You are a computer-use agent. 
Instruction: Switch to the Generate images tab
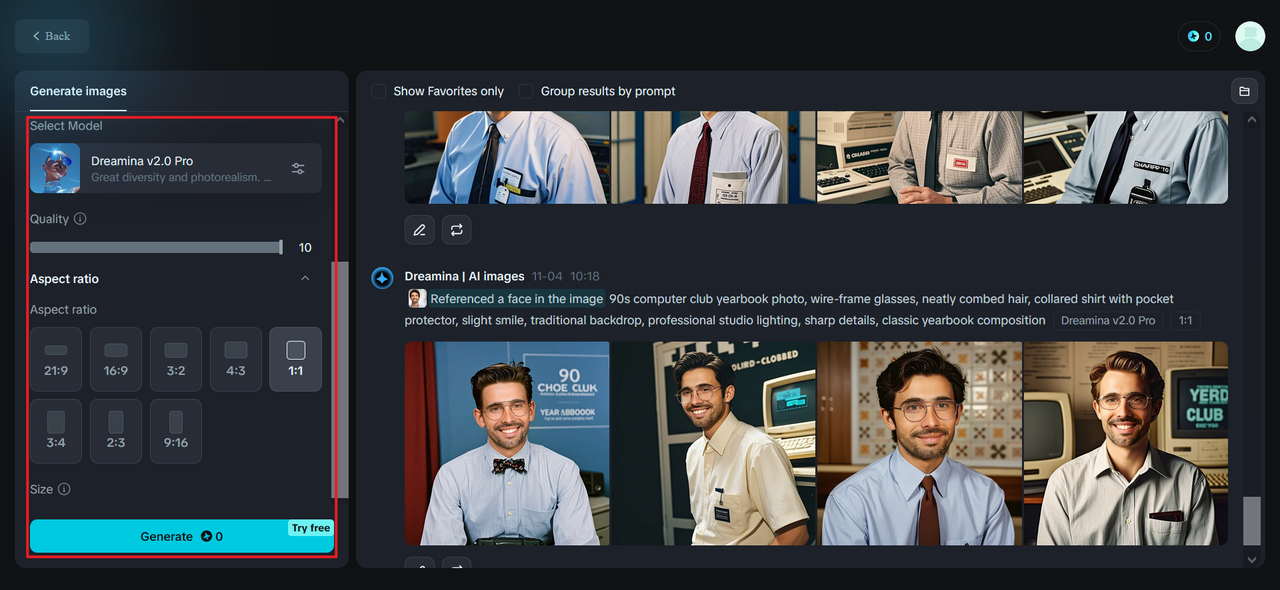pos(78,91)
